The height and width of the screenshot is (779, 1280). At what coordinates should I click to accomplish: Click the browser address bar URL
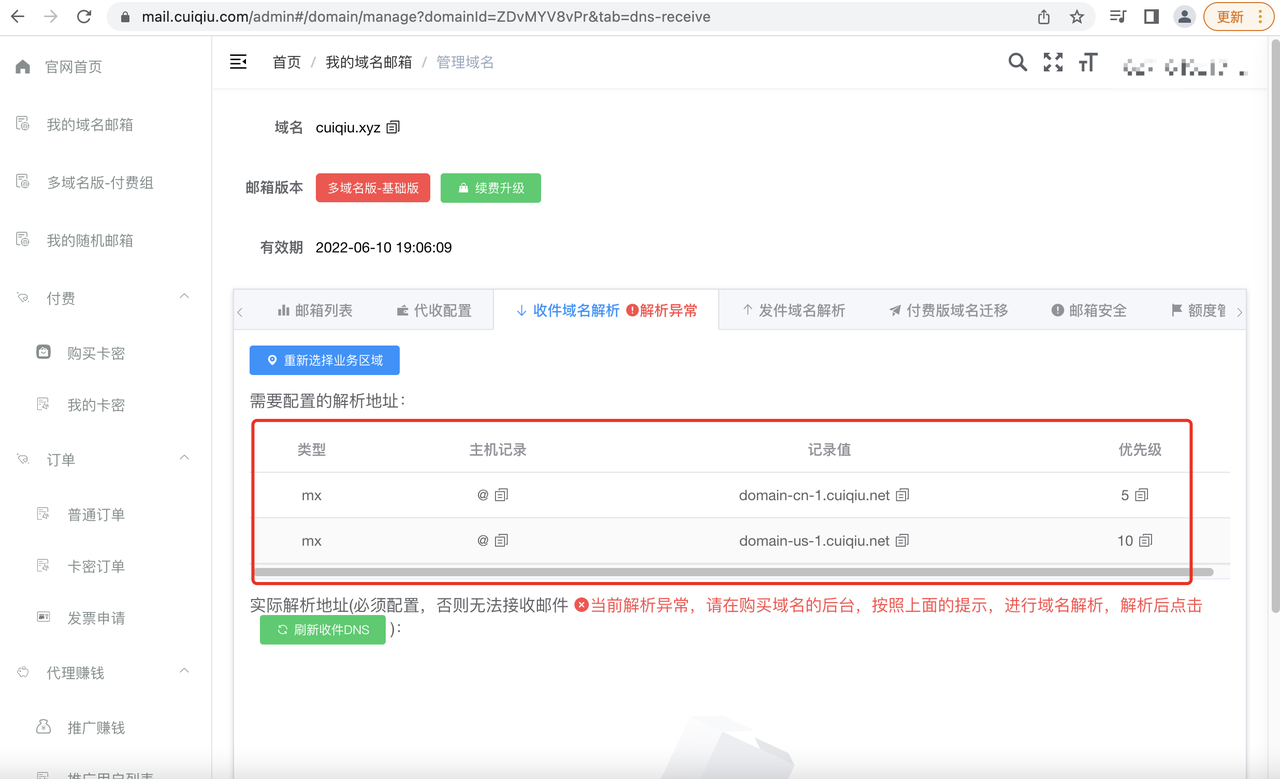coord(426,17)
